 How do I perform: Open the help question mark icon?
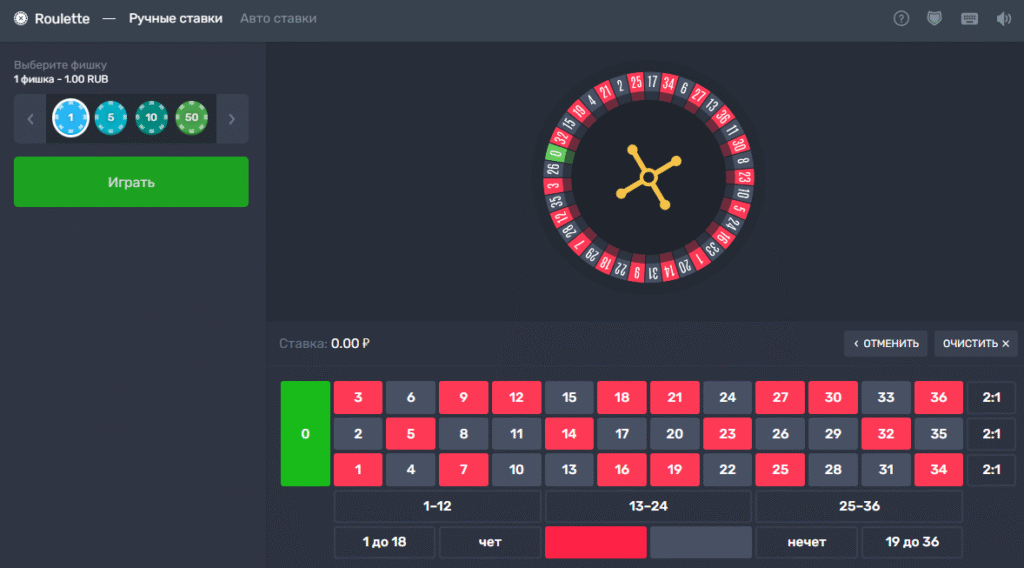point(901,19)
